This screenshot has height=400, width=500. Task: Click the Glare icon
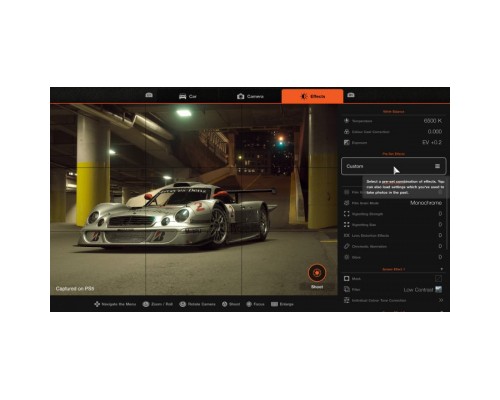click(x=347, y=257)
